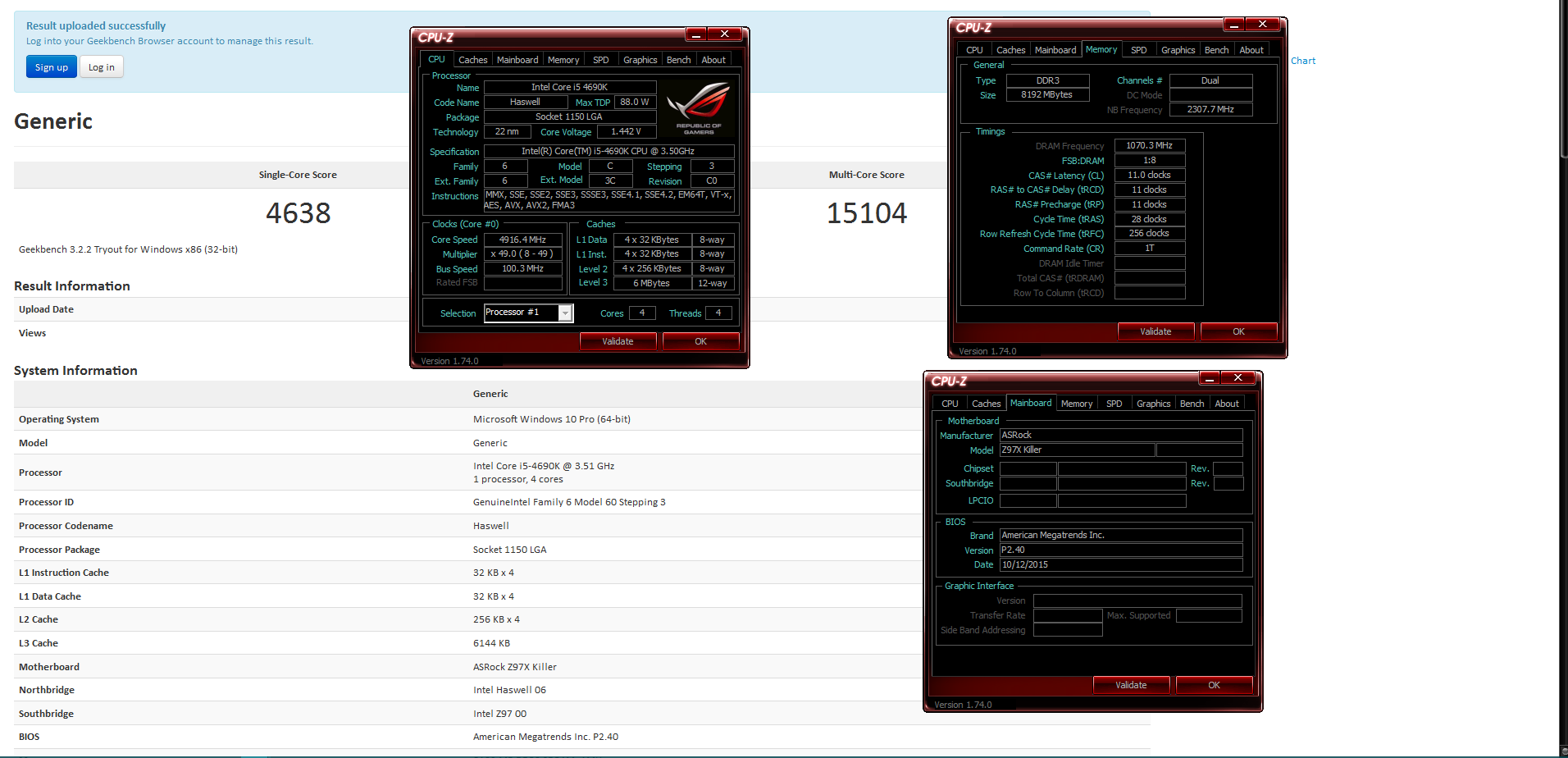This screenshot has width=1568, height=758.
Task: Click the ASRock Z97X Killer motherboard value
Action: click(x=515, y=667)
